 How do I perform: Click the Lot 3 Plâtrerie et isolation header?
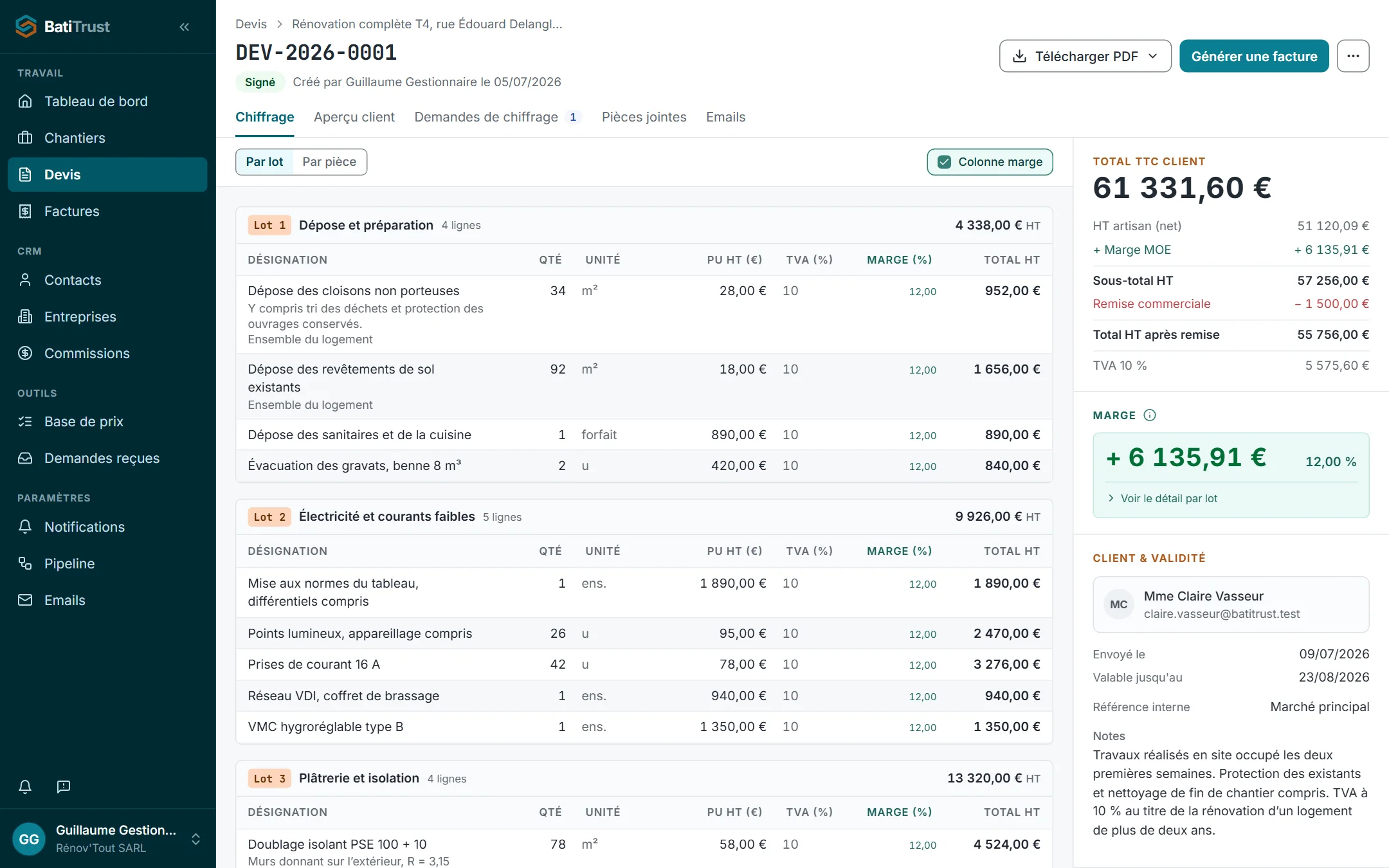coord(644,779)
